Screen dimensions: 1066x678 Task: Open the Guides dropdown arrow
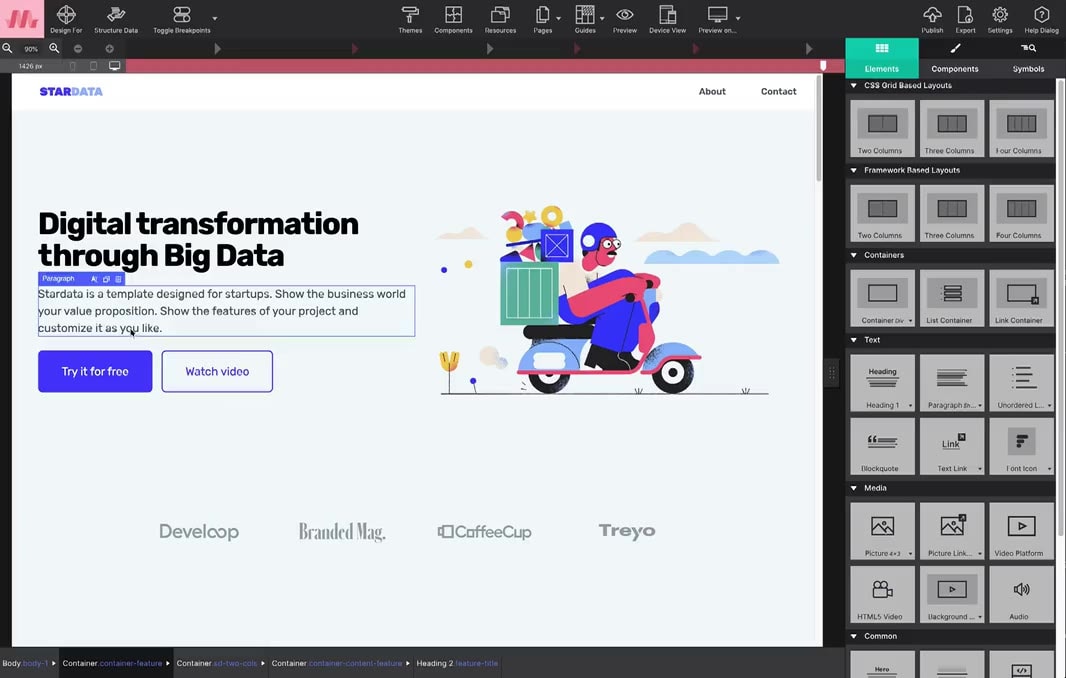pos(601,19)
